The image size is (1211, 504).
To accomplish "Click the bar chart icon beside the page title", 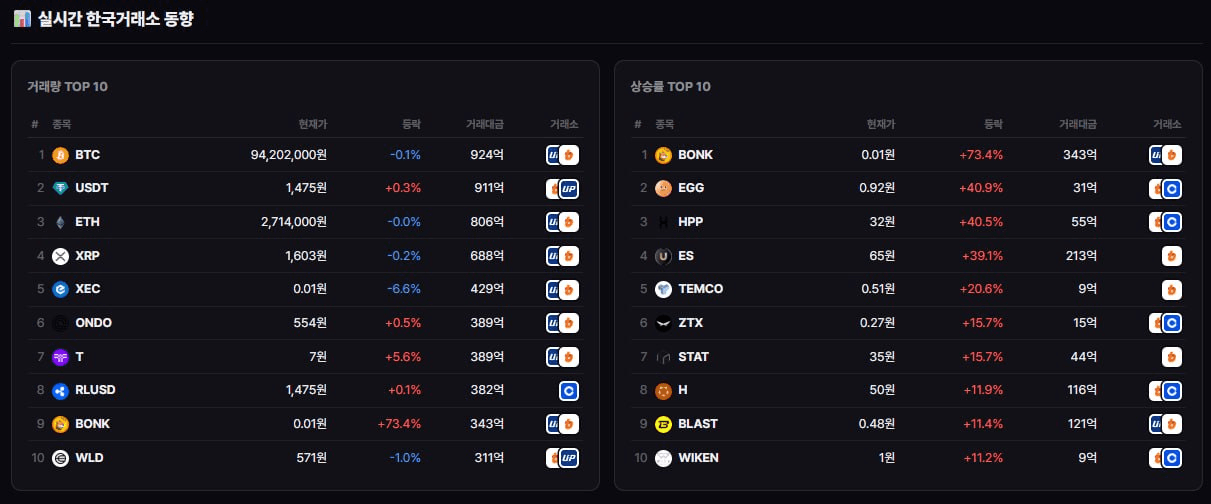I will [22, 19].
